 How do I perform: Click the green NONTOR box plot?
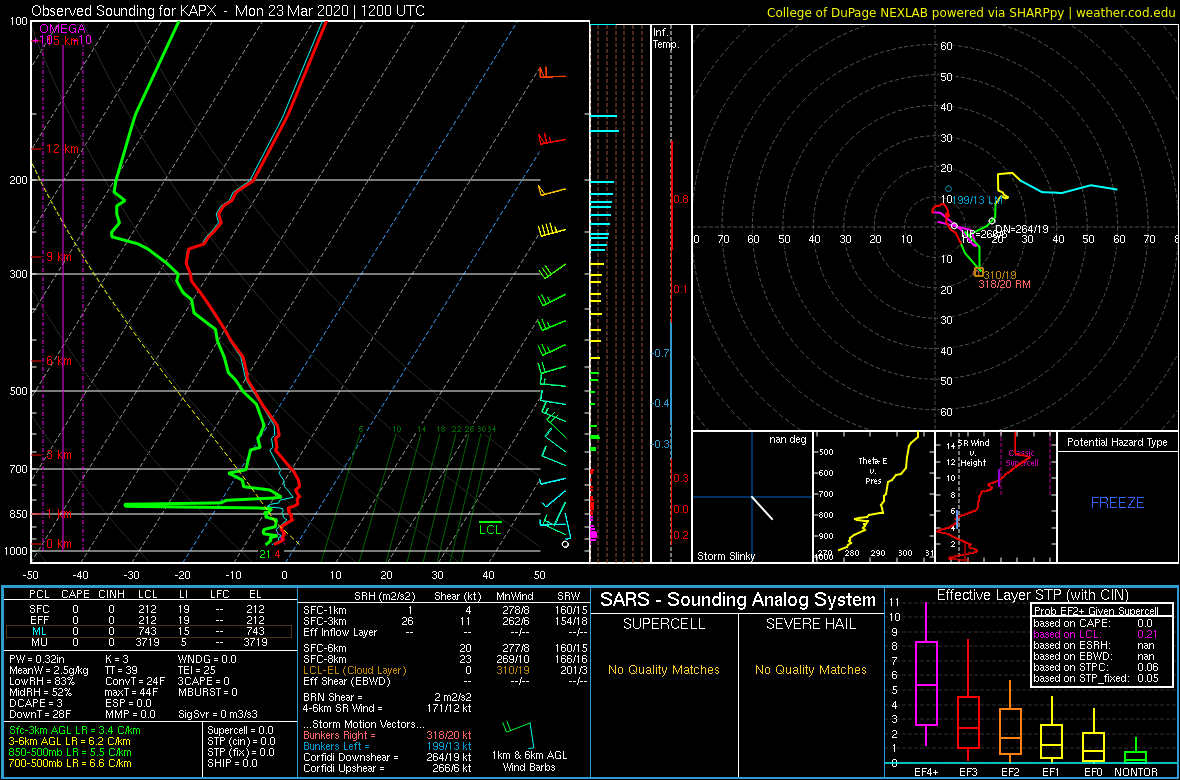click(x=1136, y=748)
